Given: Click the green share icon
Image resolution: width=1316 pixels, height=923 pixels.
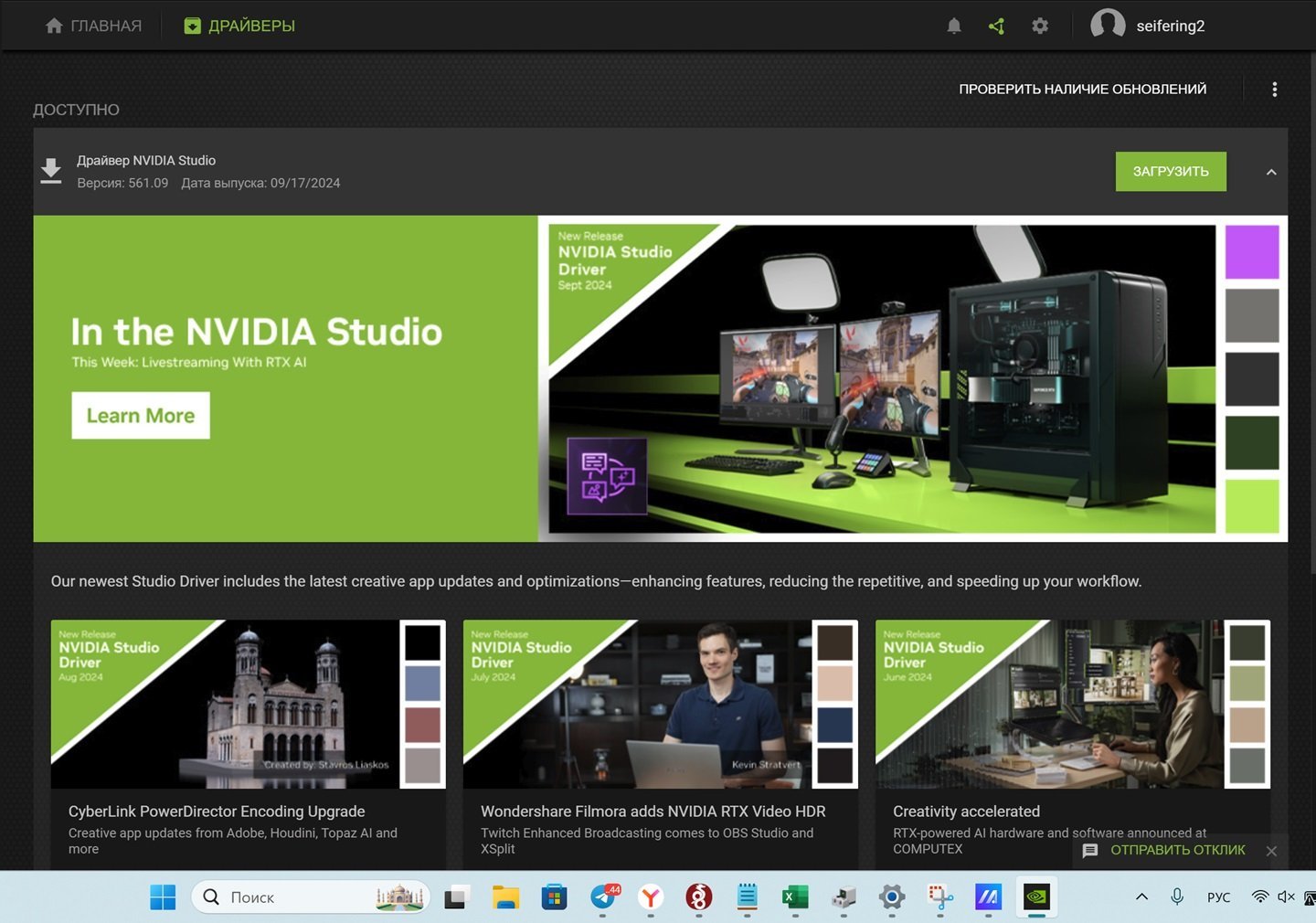Looking at the screenshot, I should [x=997, y=26].
